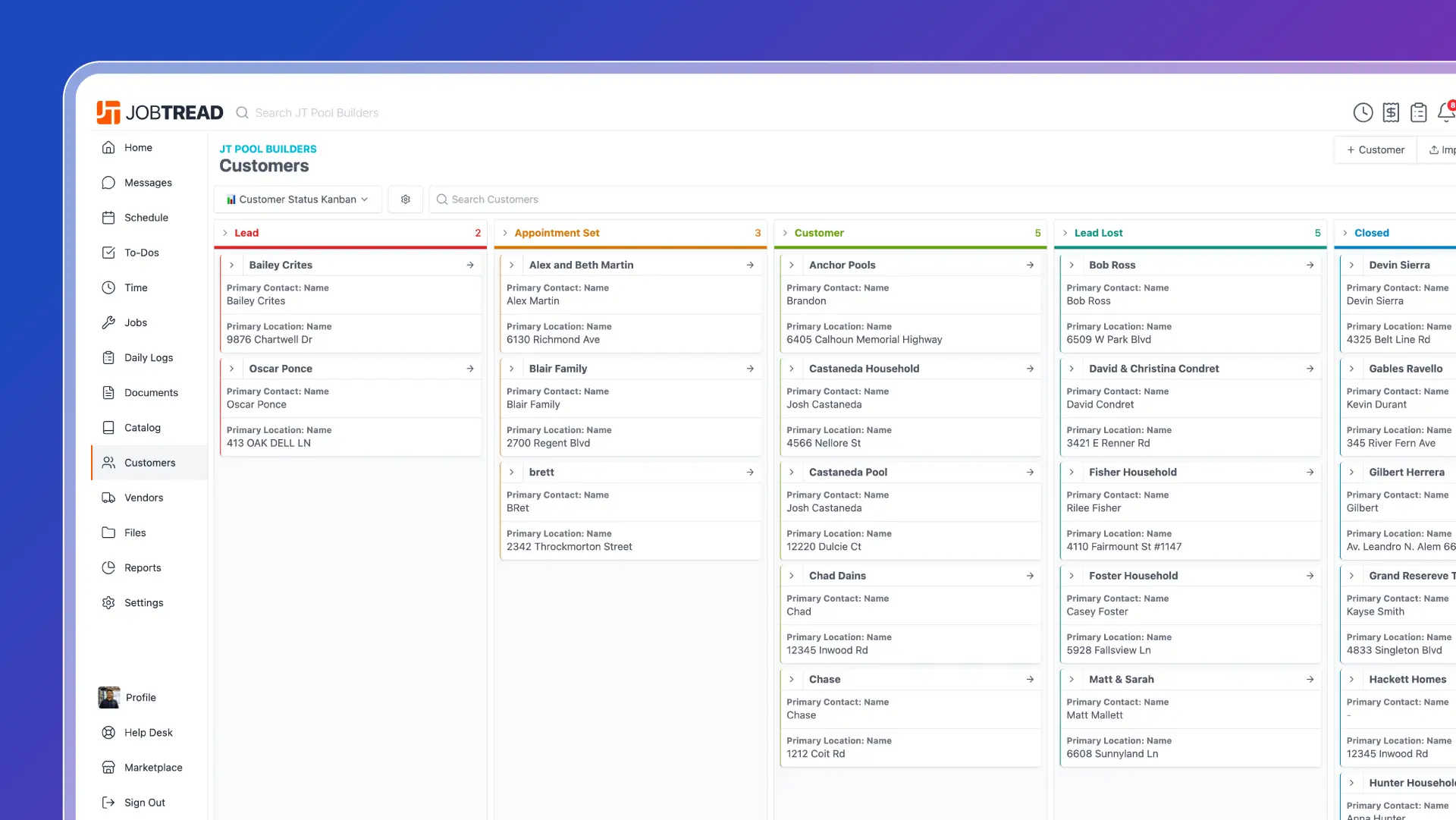
Task: Open Chase card arrow
Action: 1030,679
